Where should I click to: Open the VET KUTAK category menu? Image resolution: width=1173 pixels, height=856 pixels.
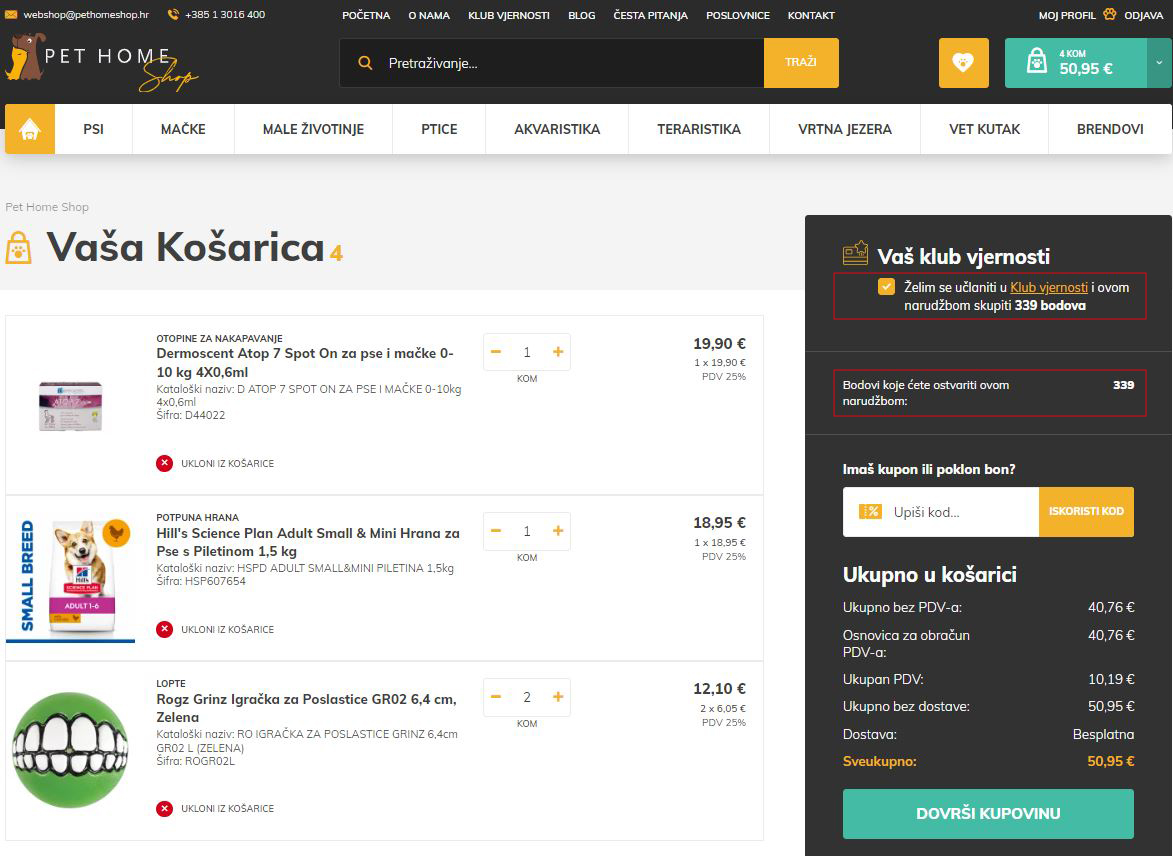point(984,129)
